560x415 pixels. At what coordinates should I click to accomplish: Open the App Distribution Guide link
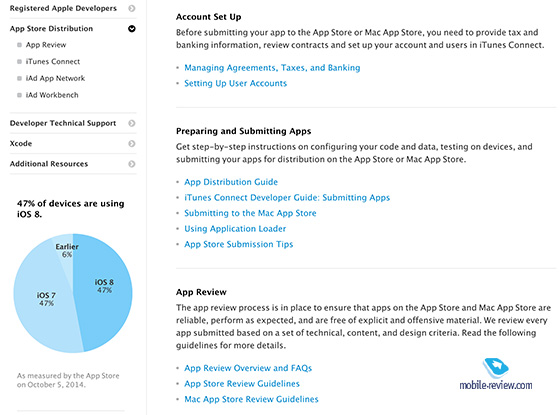231,182
